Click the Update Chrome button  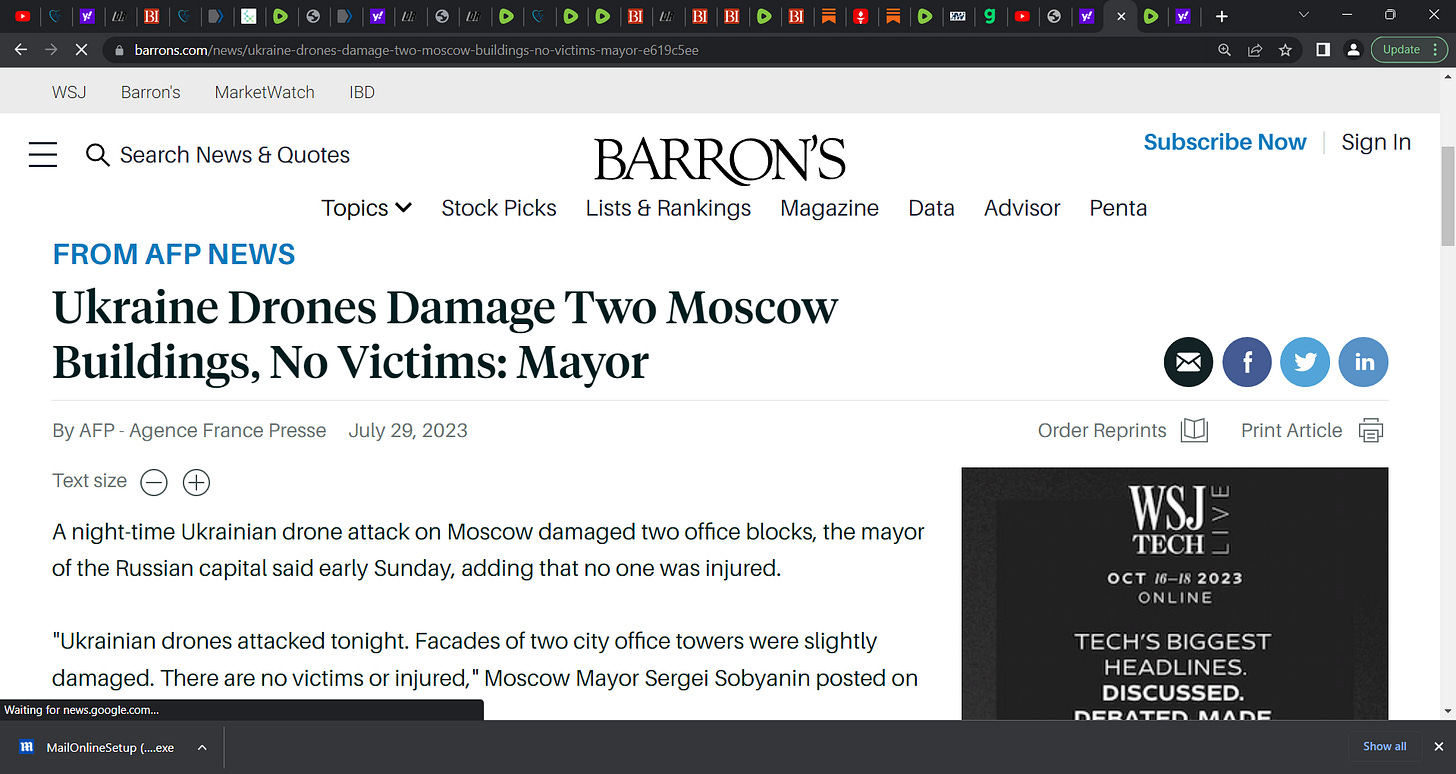1409,49
